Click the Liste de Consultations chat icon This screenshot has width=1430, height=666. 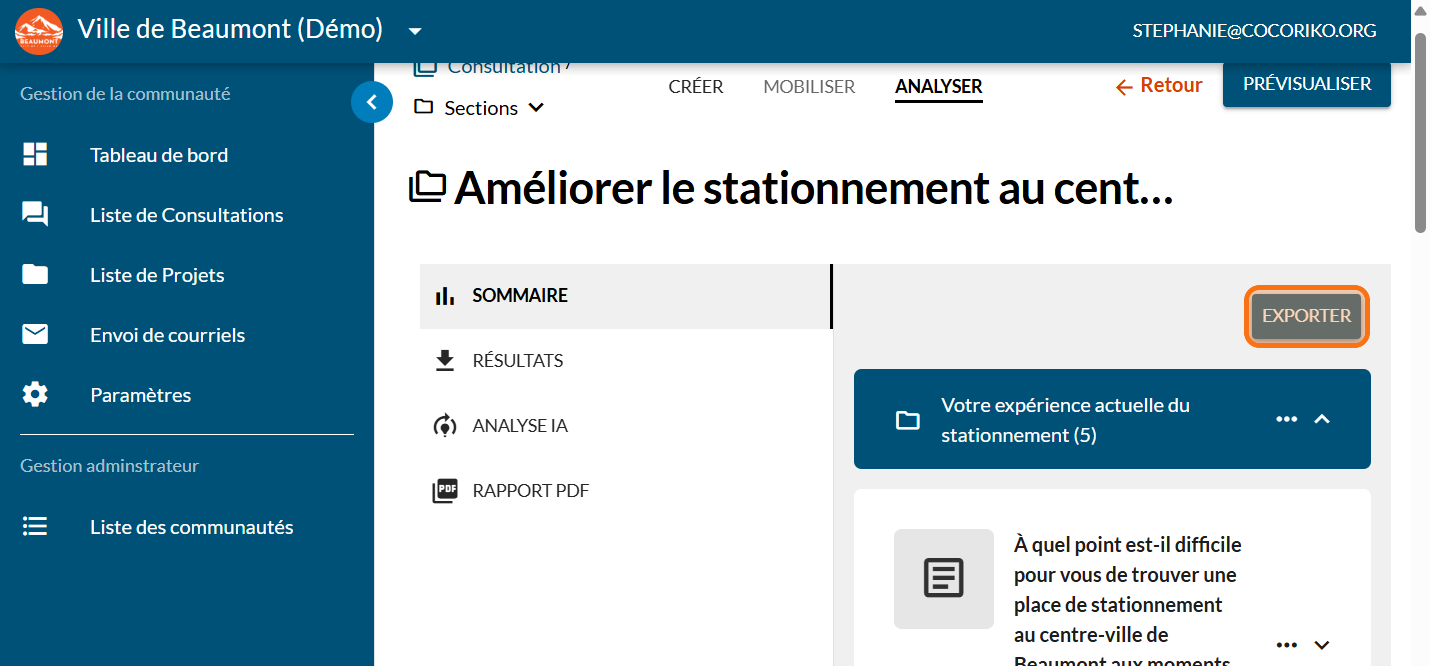(x=35, y=214)
